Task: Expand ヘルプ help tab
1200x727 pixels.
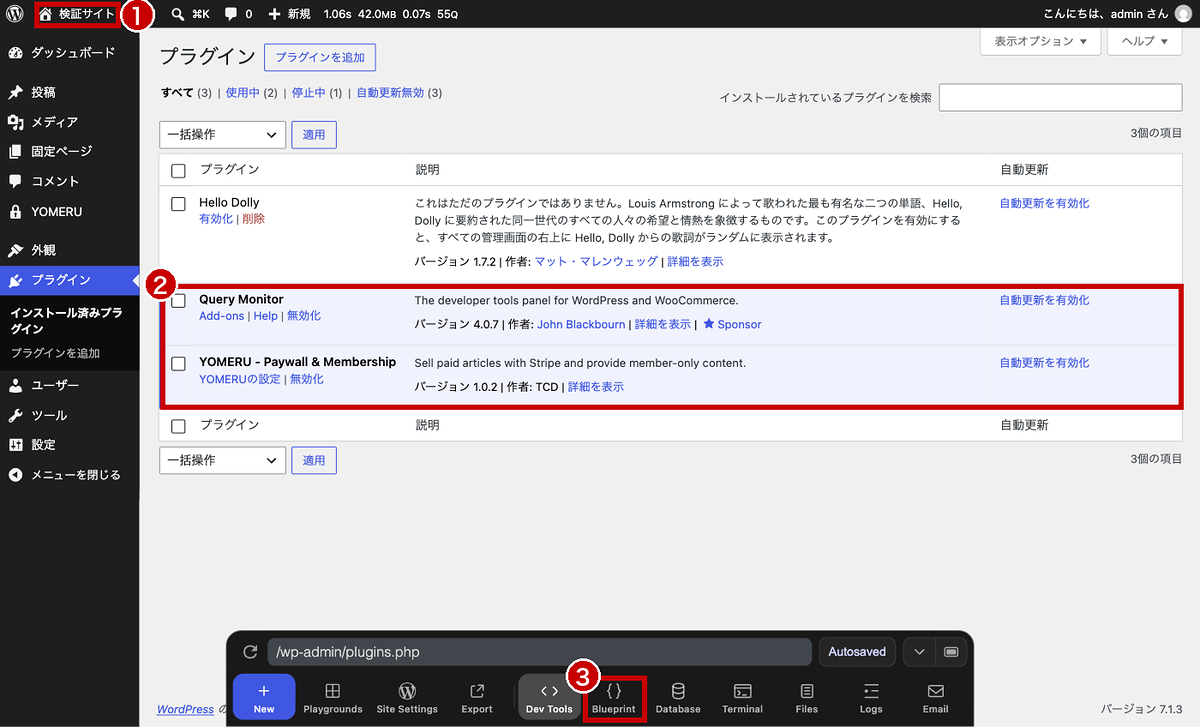Action: 1145,41
